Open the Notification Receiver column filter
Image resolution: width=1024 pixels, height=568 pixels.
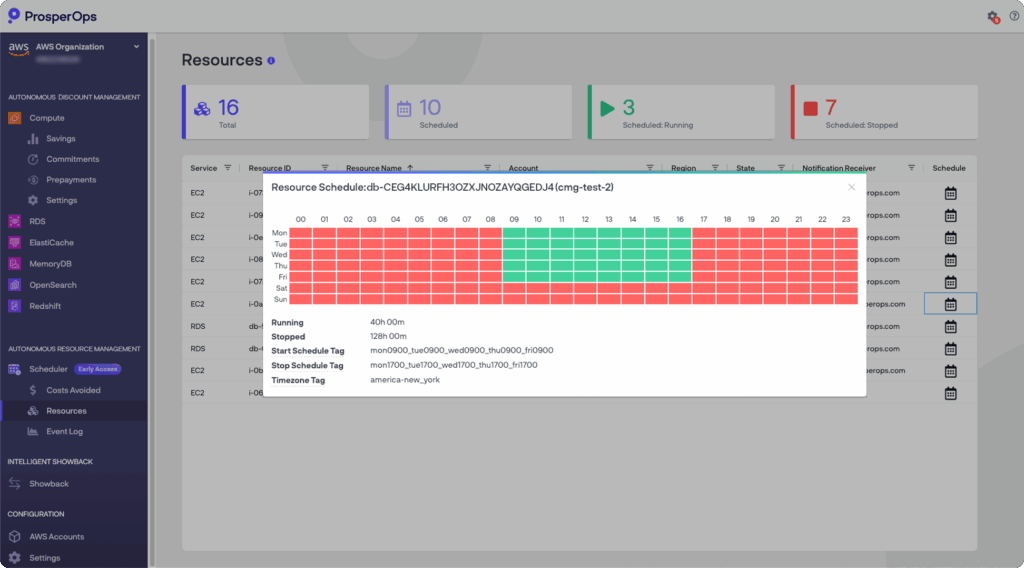pos(911,168)
